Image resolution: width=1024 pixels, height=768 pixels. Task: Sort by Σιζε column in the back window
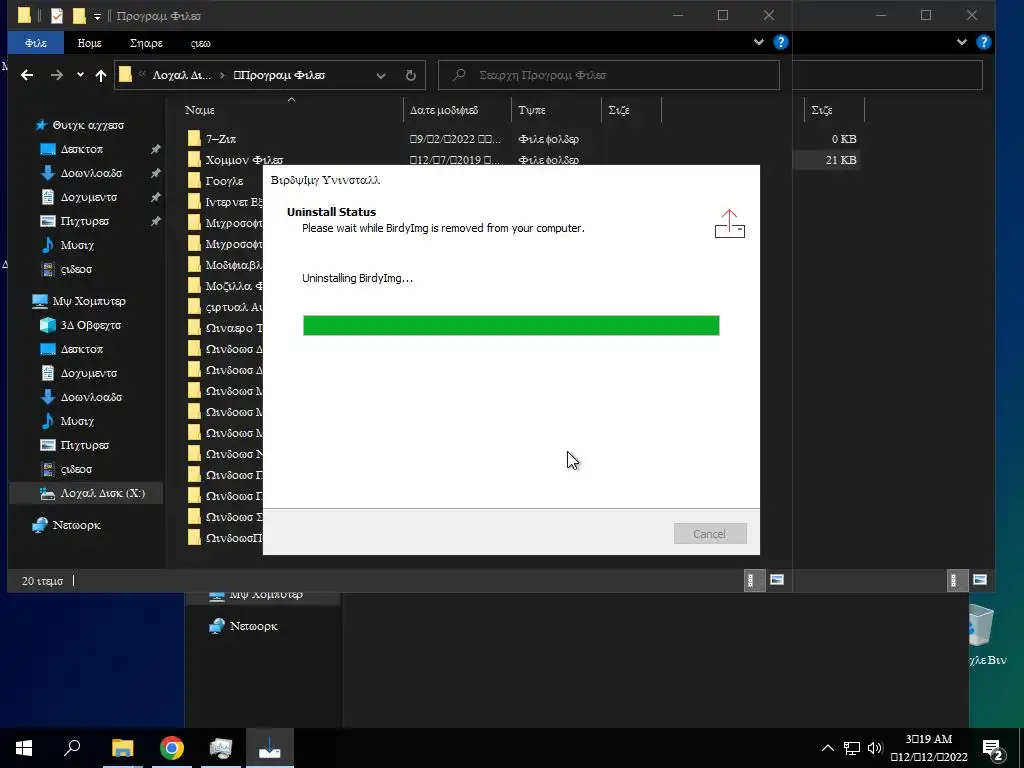[x=834, y=110]
